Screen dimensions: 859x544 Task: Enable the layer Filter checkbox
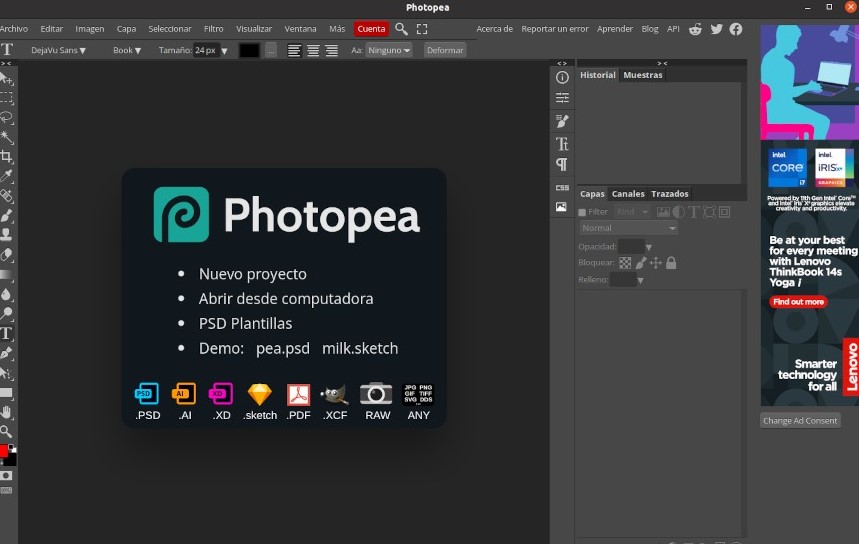pos(583,212)
